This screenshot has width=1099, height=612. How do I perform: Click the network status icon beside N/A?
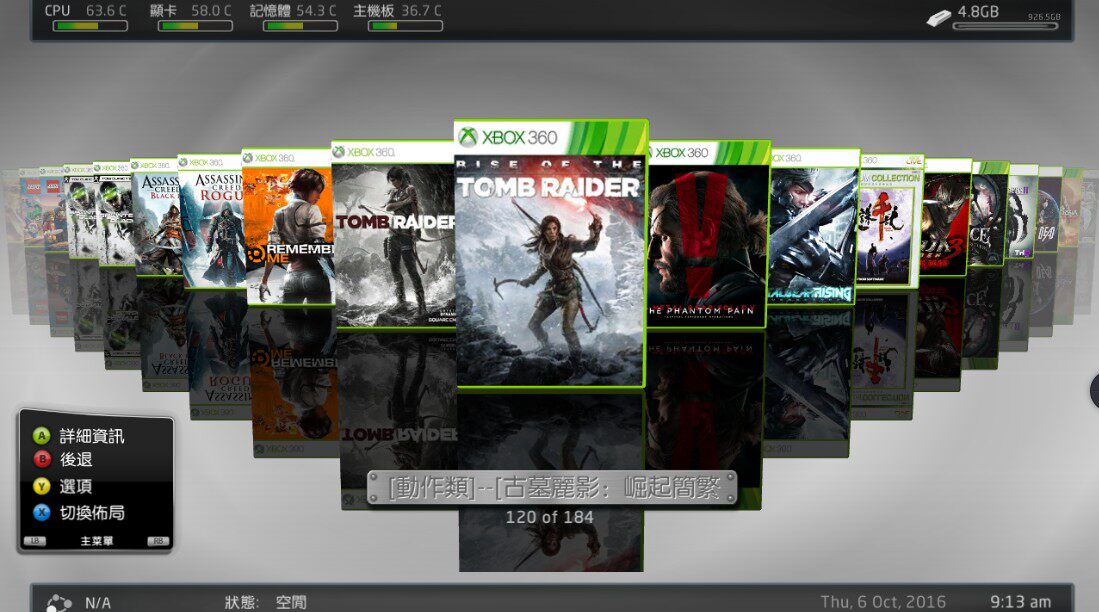(x=59, y=603)
